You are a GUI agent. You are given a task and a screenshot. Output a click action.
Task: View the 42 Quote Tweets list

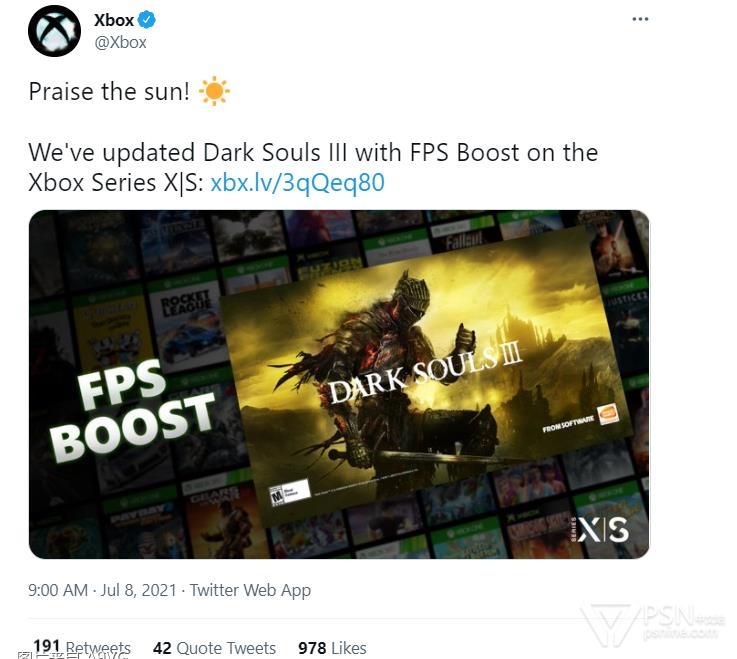pos(214,648)
